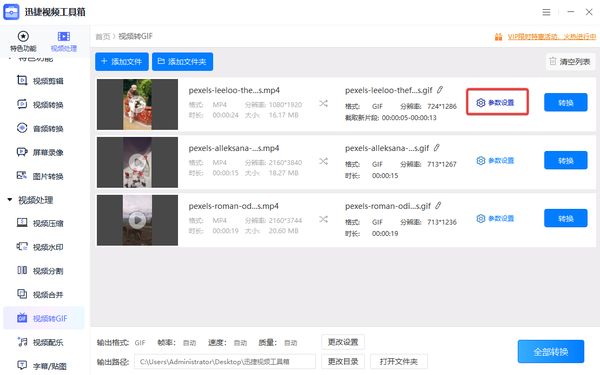Click the 输出路径 path field
Screen dimensions: 600x375
225,362
